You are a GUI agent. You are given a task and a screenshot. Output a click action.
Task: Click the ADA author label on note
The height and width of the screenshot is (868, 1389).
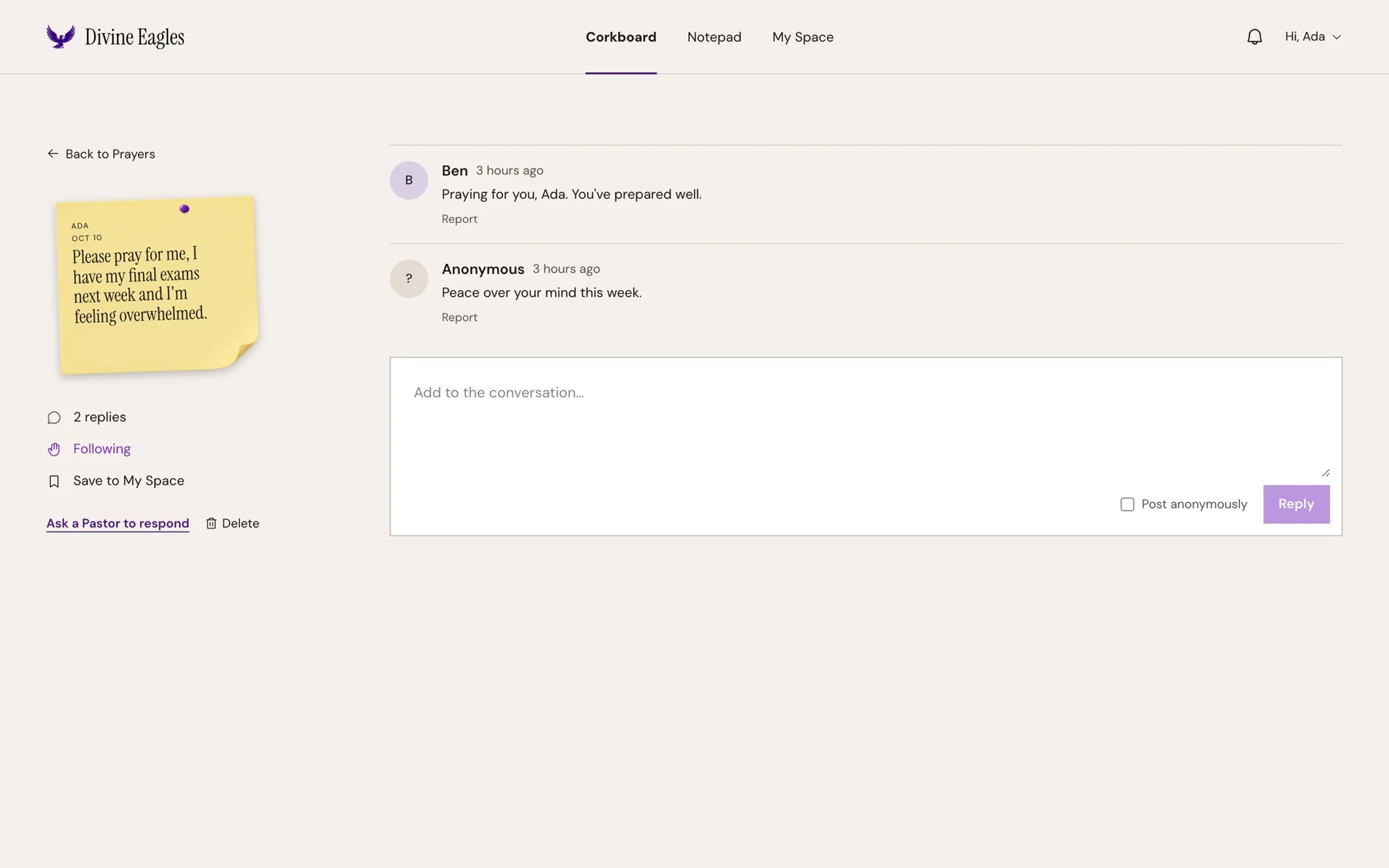(x=80, y=226)
